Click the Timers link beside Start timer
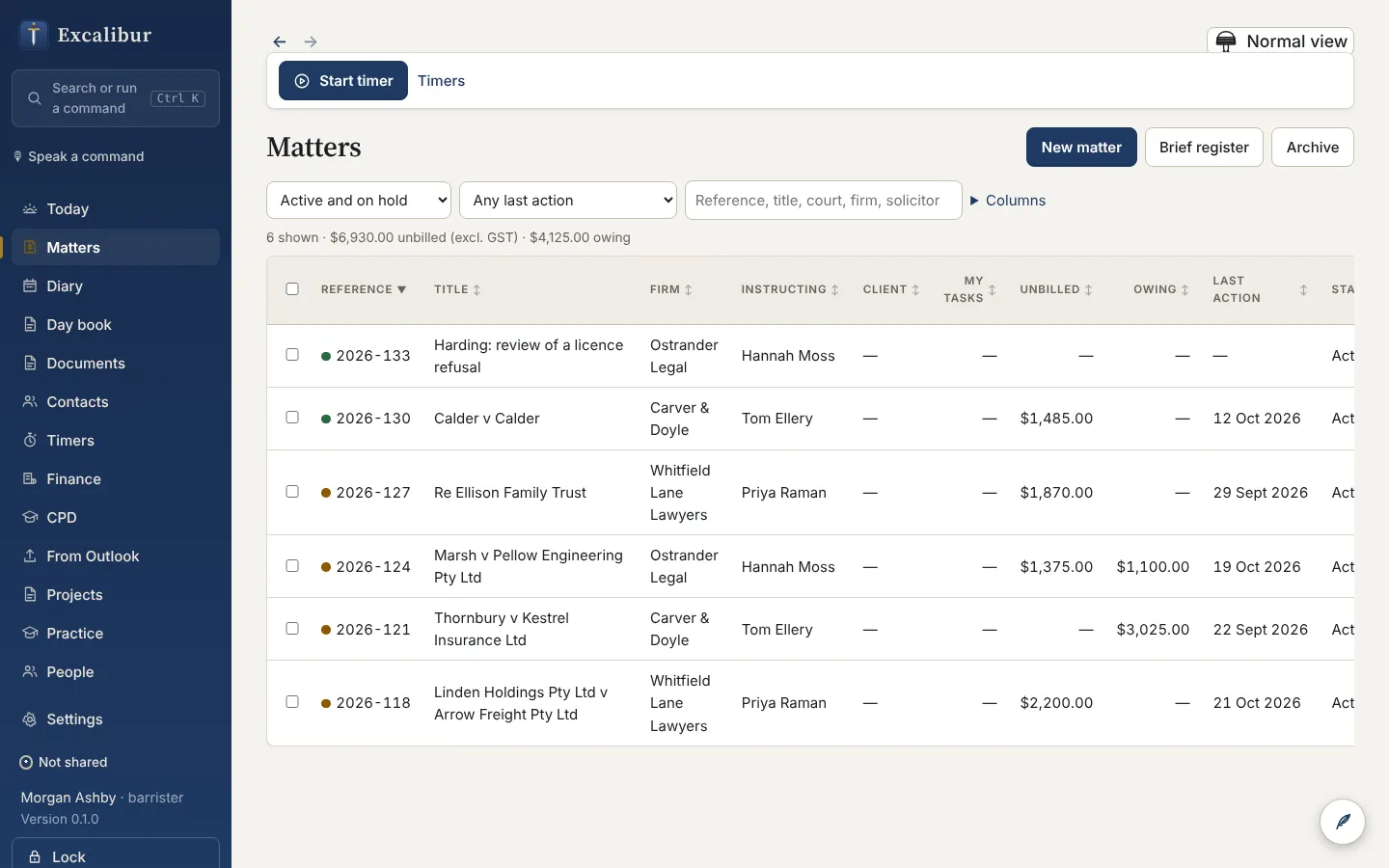 (x=441, y=81)
